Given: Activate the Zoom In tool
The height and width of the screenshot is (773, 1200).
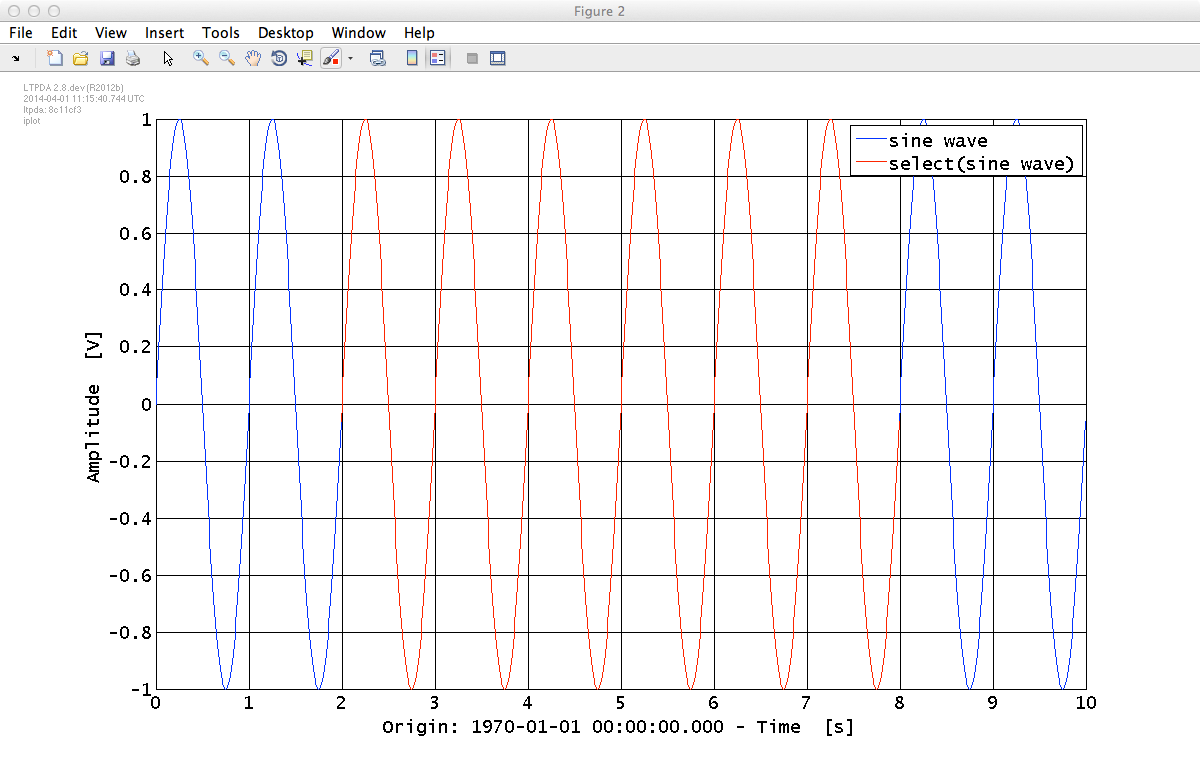Looking at the screenshot, I should [201, 58].
